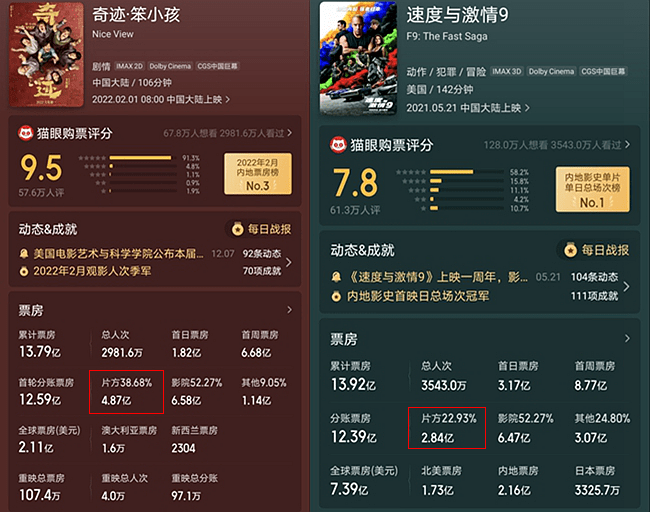
Task: Select CGS中国巨幕 tag under 速度与激情9
Action: (x=603, y=71)
